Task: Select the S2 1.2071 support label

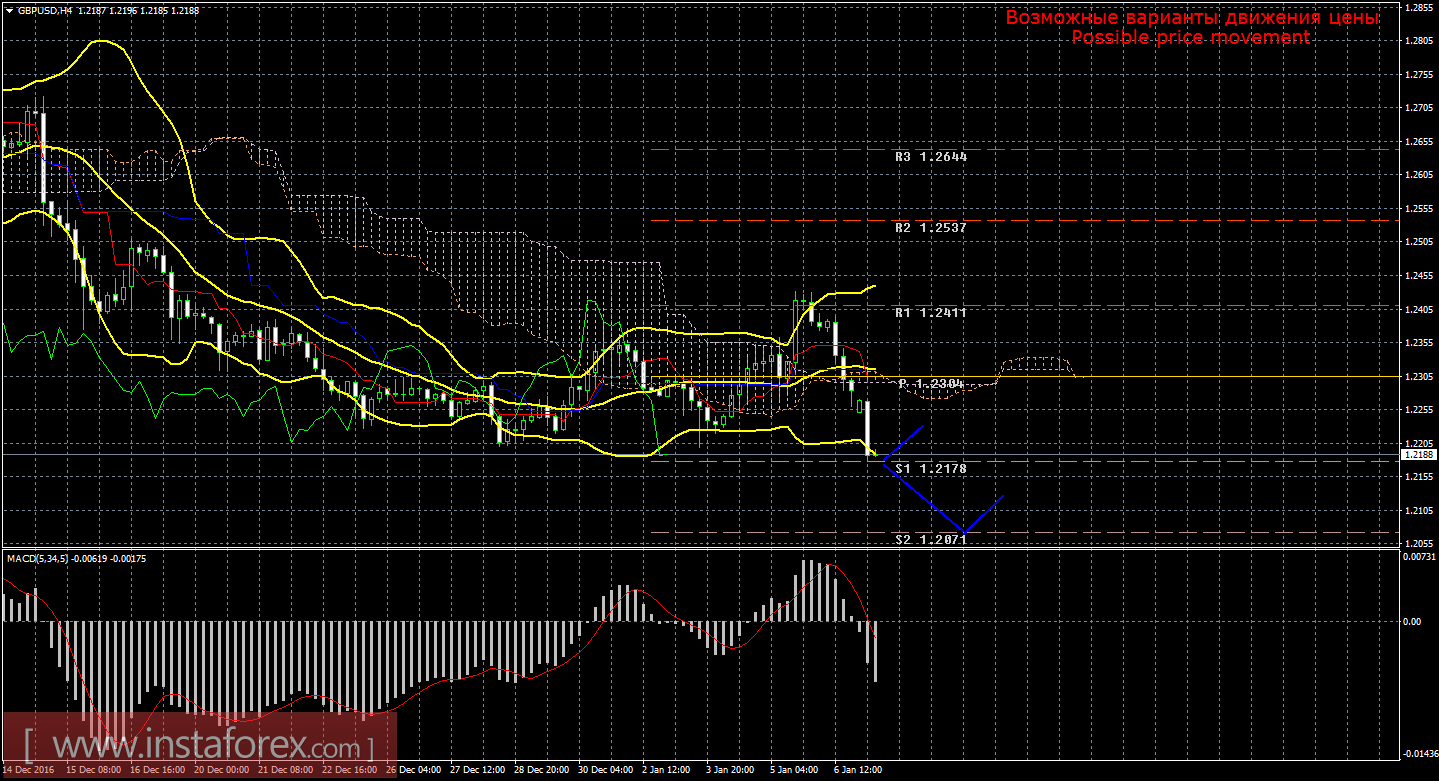Action: 931,539
